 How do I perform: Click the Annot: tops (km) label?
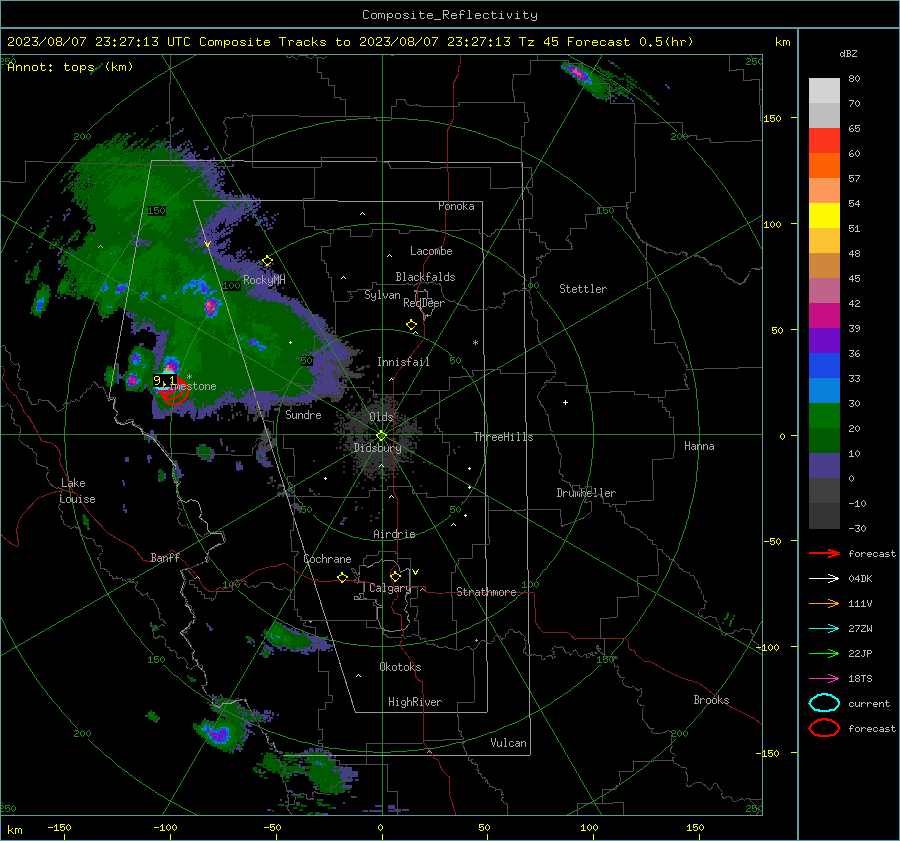tap(70, 67)
